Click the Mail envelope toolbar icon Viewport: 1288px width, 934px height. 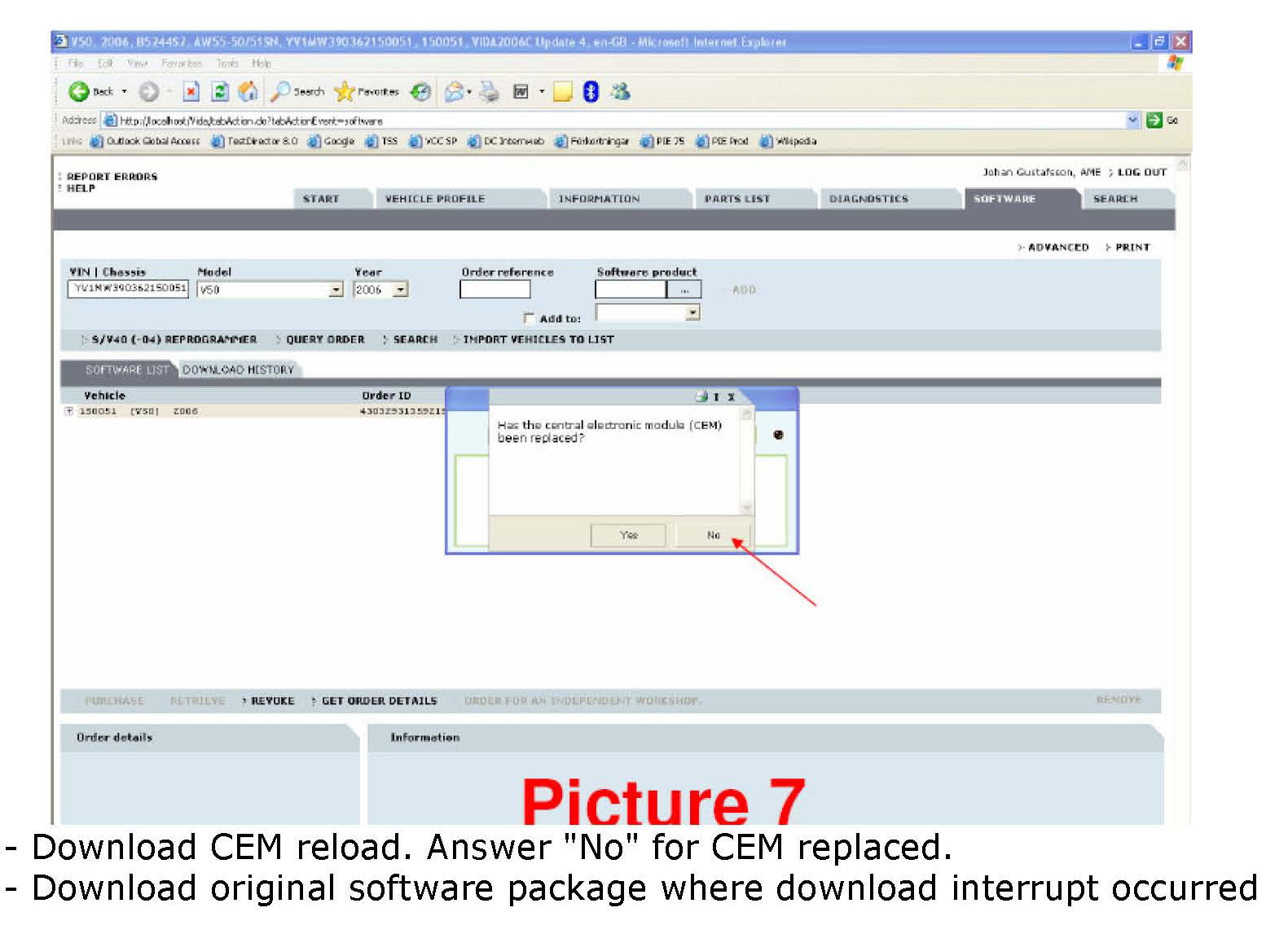pyautogui.click(x=455, y=92)
